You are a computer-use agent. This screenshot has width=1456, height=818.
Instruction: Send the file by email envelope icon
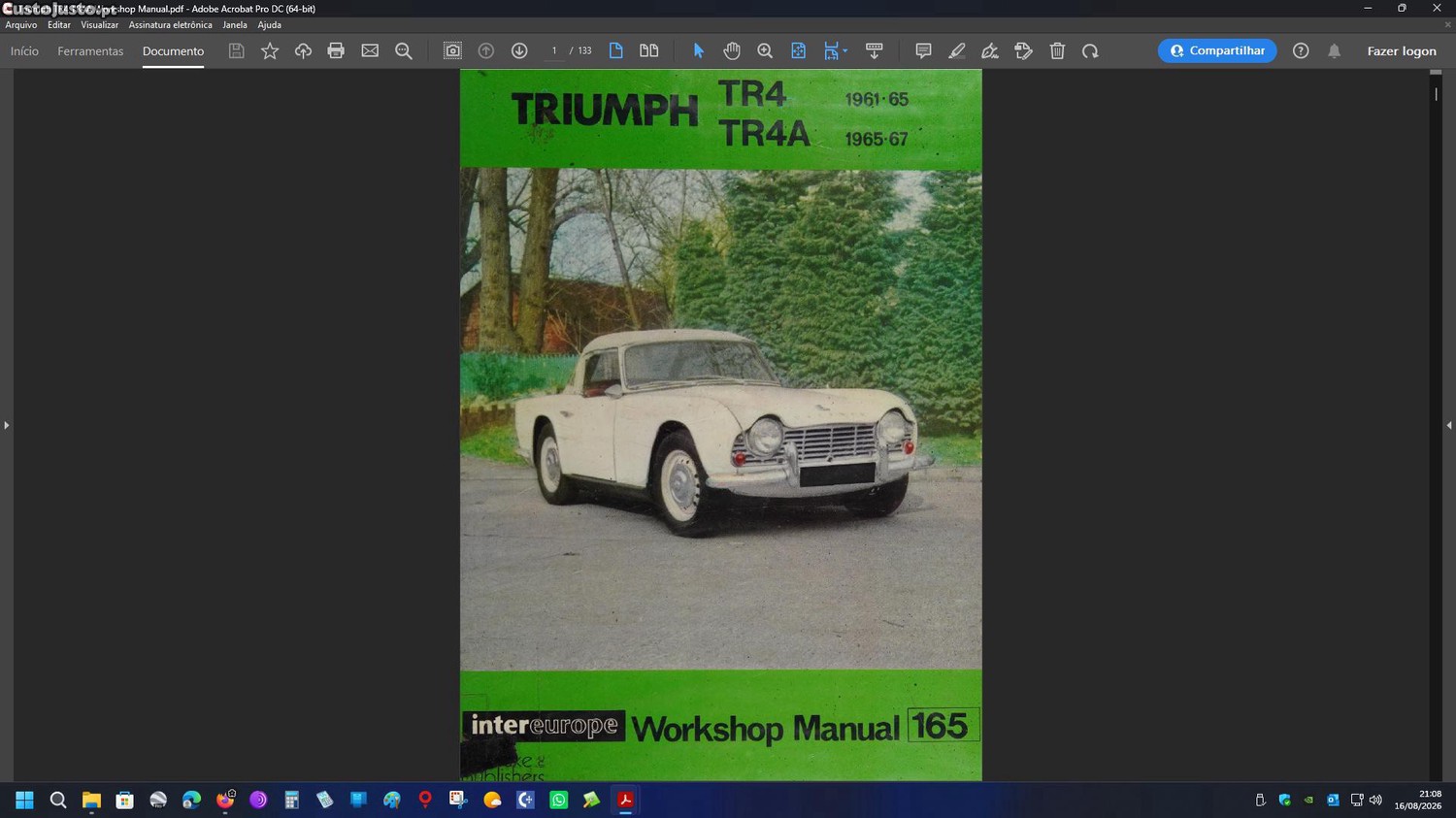370,51
